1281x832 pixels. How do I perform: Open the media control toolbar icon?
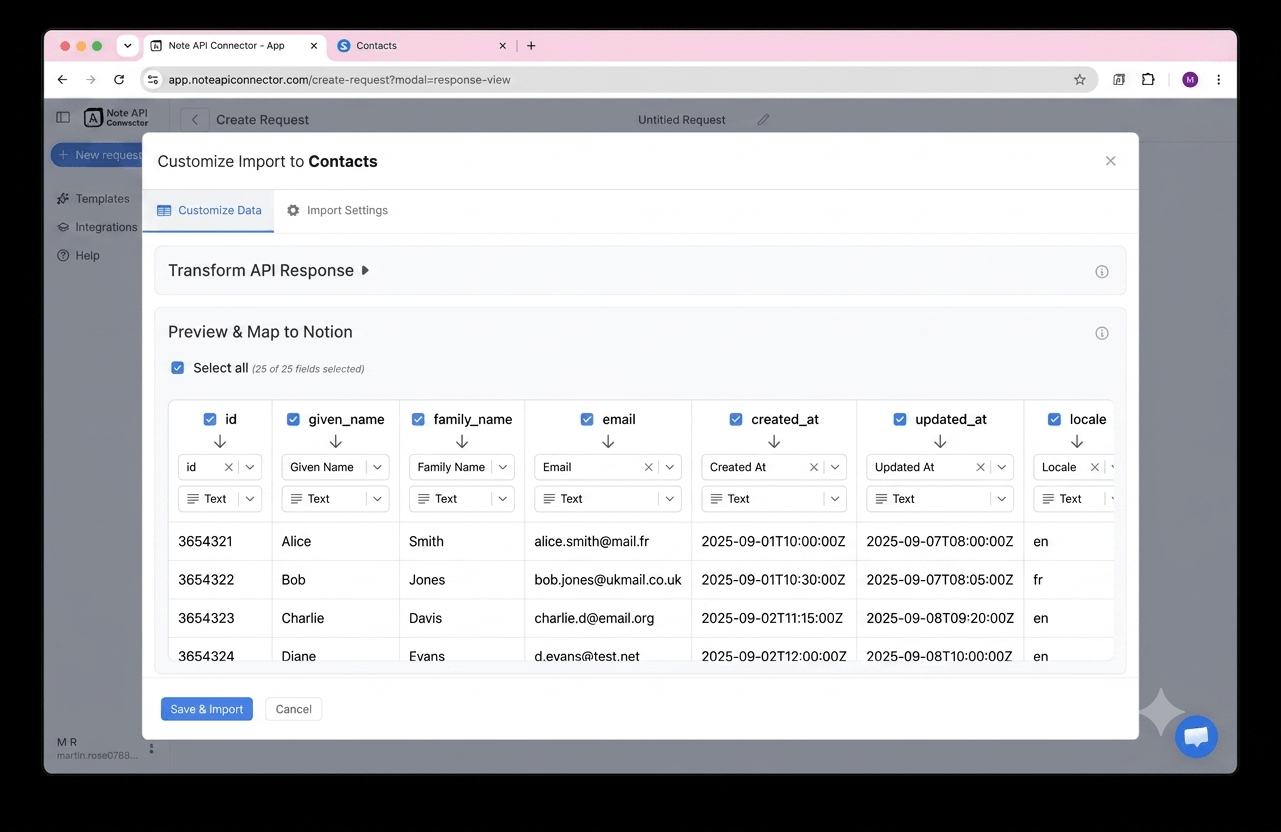(x=1119, y=80)
